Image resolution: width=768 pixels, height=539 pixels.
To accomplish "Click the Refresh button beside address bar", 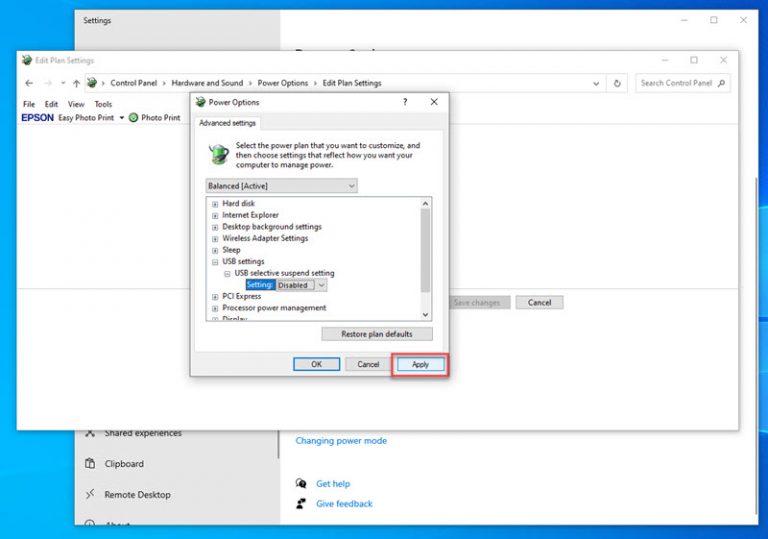I will (x=617, y=83).
